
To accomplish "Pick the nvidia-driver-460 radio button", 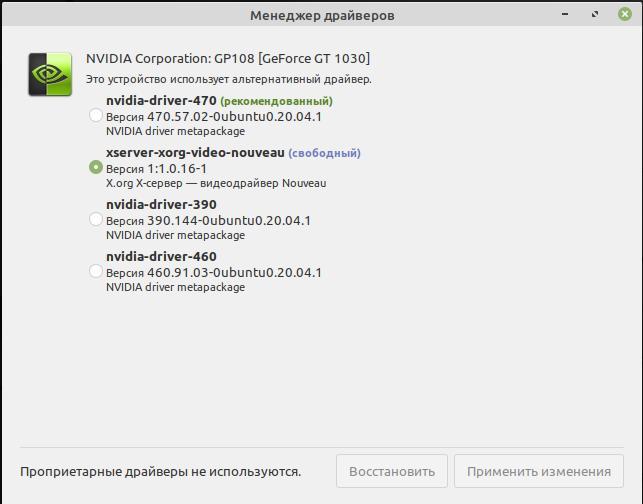I will [96, 271].
